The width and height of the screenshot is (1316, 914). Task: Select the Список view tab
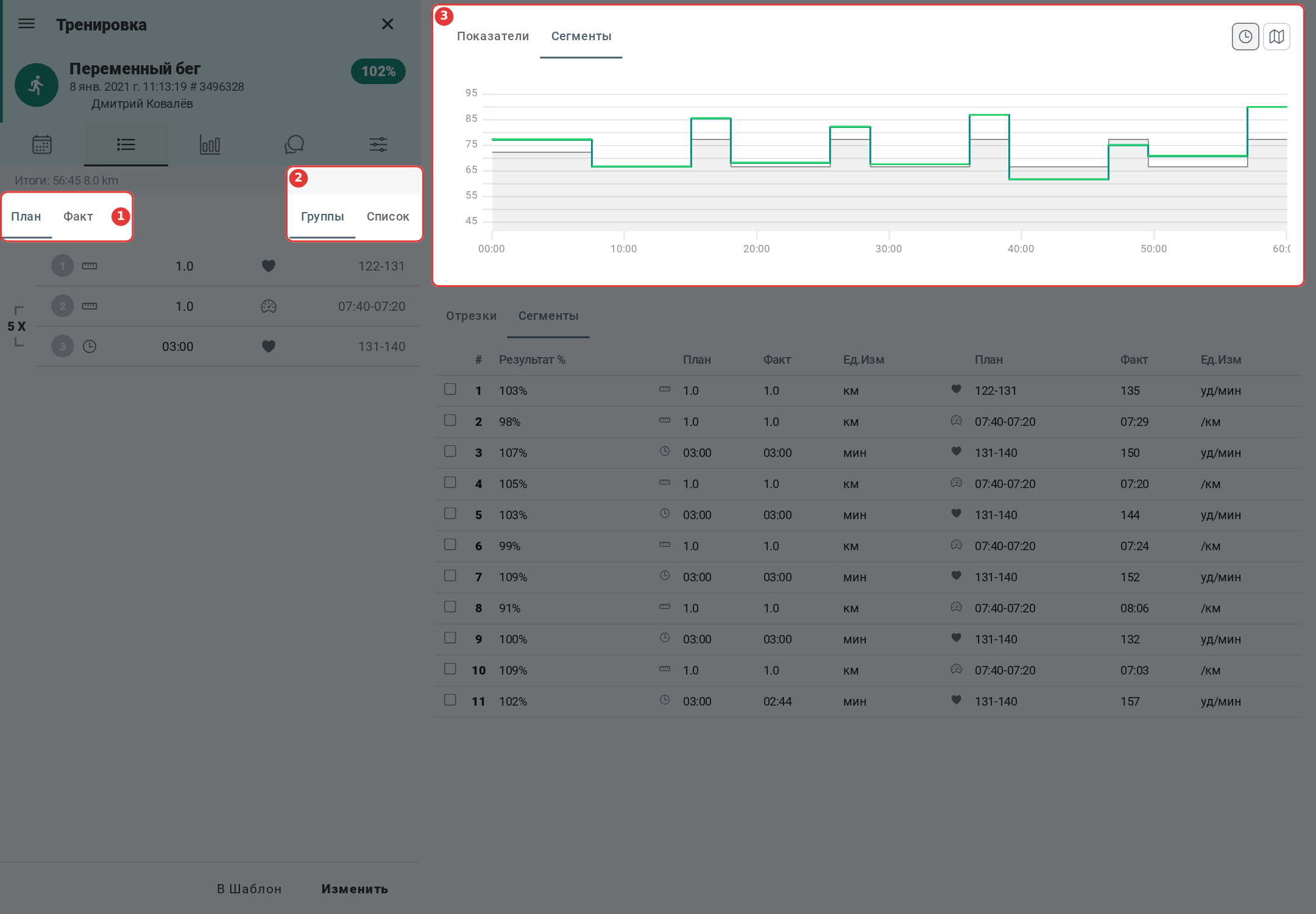coord(388,216)
